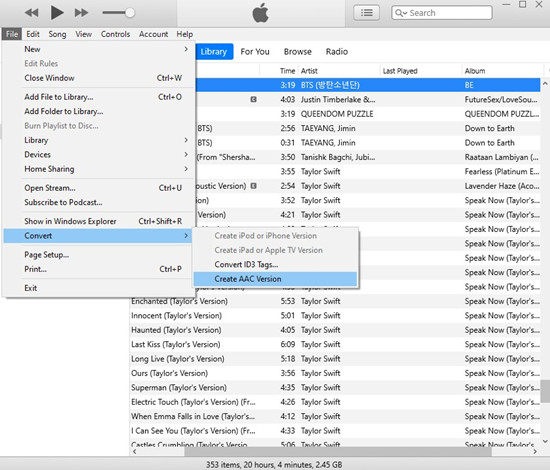Screen dimensions: 550x470
Task: Open the View menu
Action: click(83, 34)
